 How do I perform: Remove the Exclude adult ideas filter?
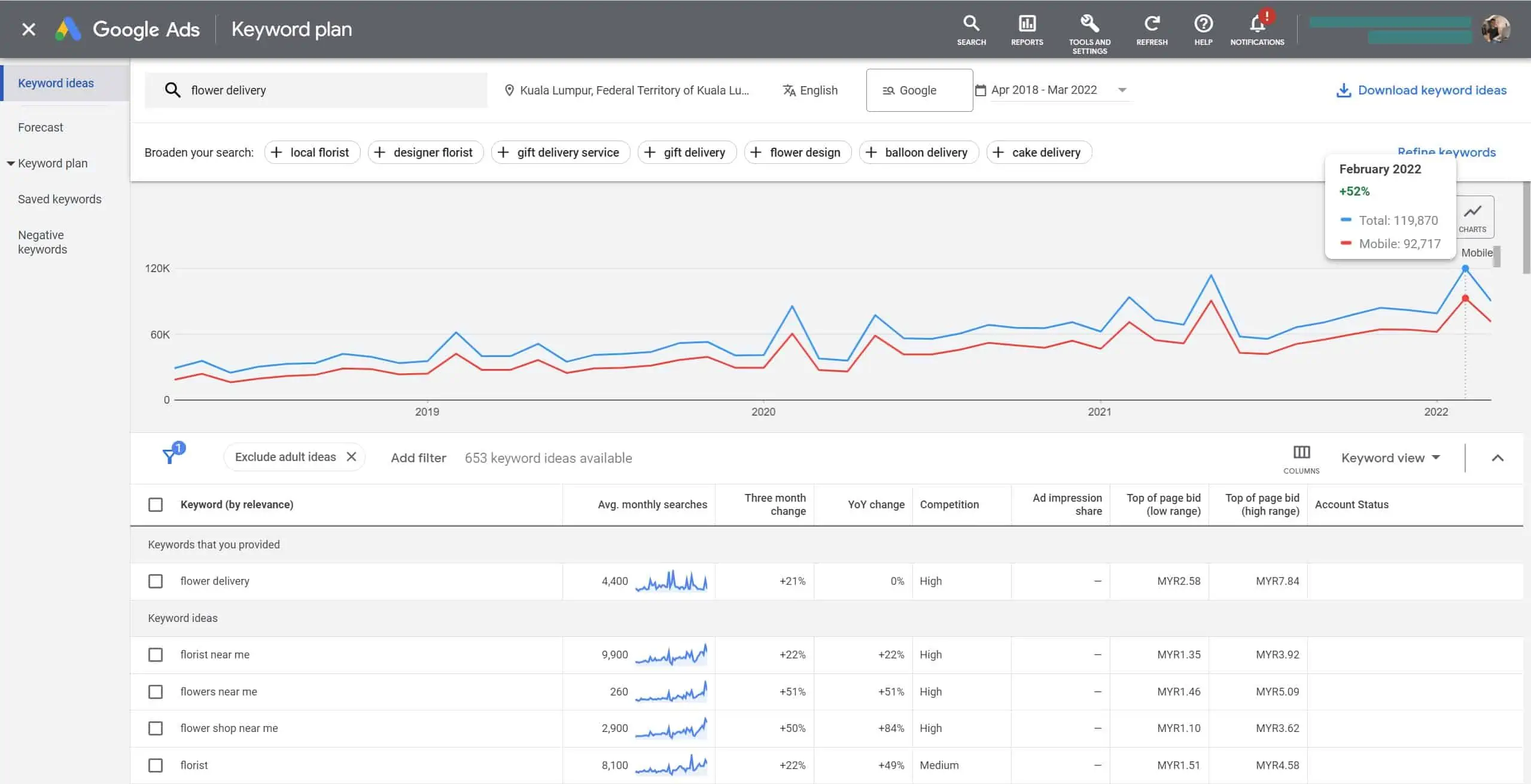(352, 457)
